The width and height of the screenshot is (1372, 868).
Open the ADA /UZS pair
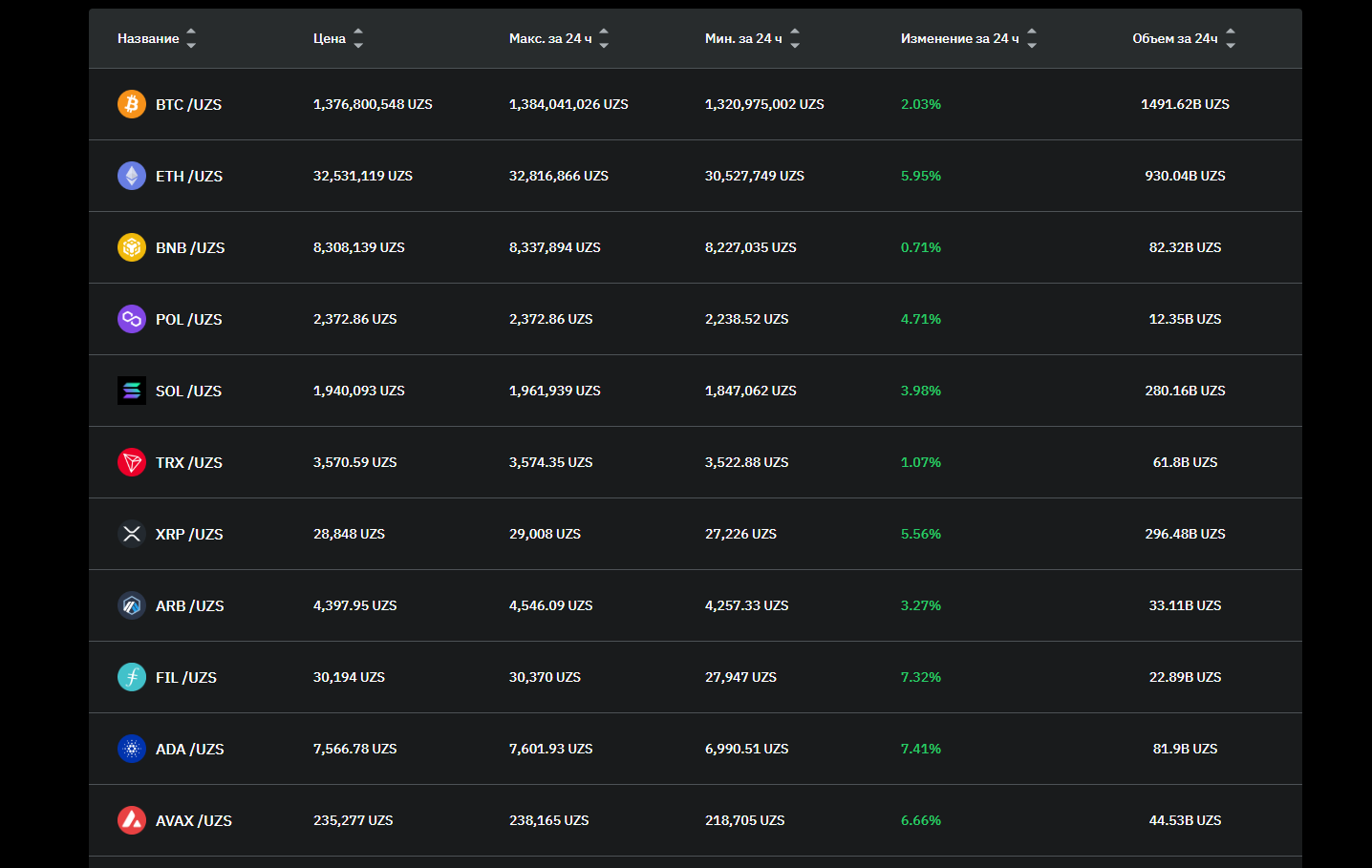coord(190,749)
